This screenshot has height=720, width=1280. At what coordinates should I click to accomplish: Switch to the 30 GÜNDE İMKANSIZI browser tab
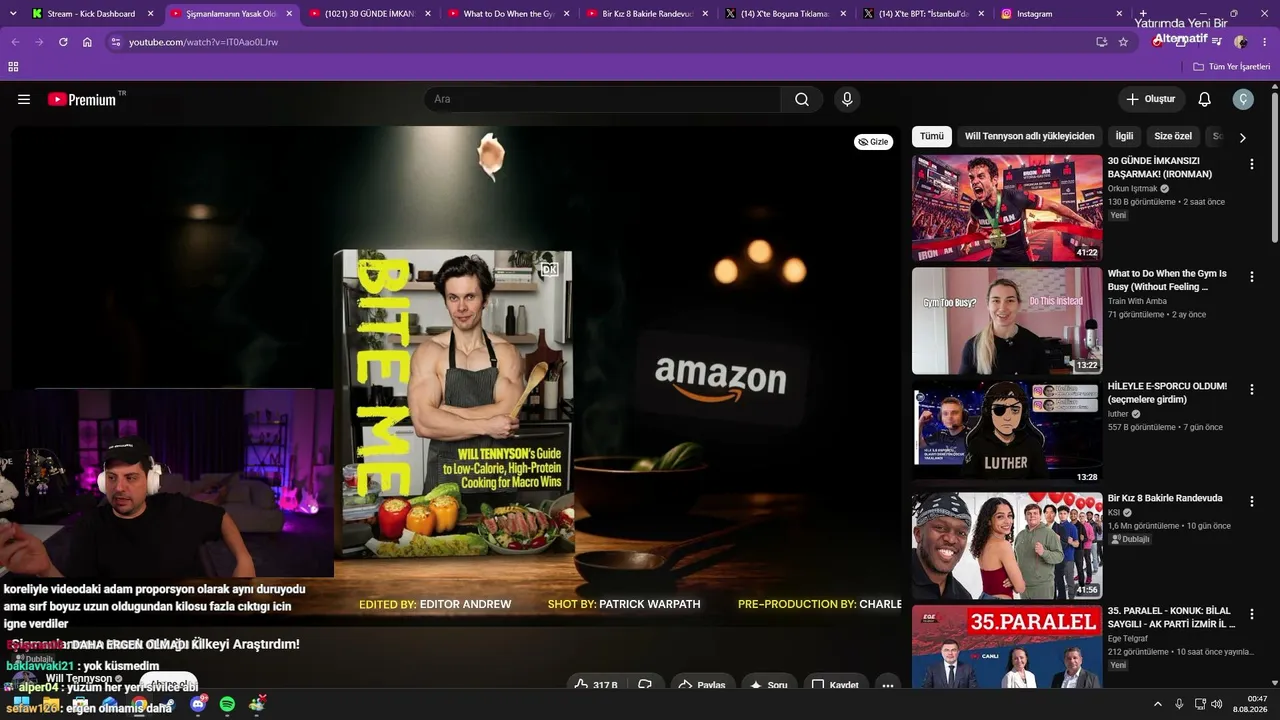369,14
